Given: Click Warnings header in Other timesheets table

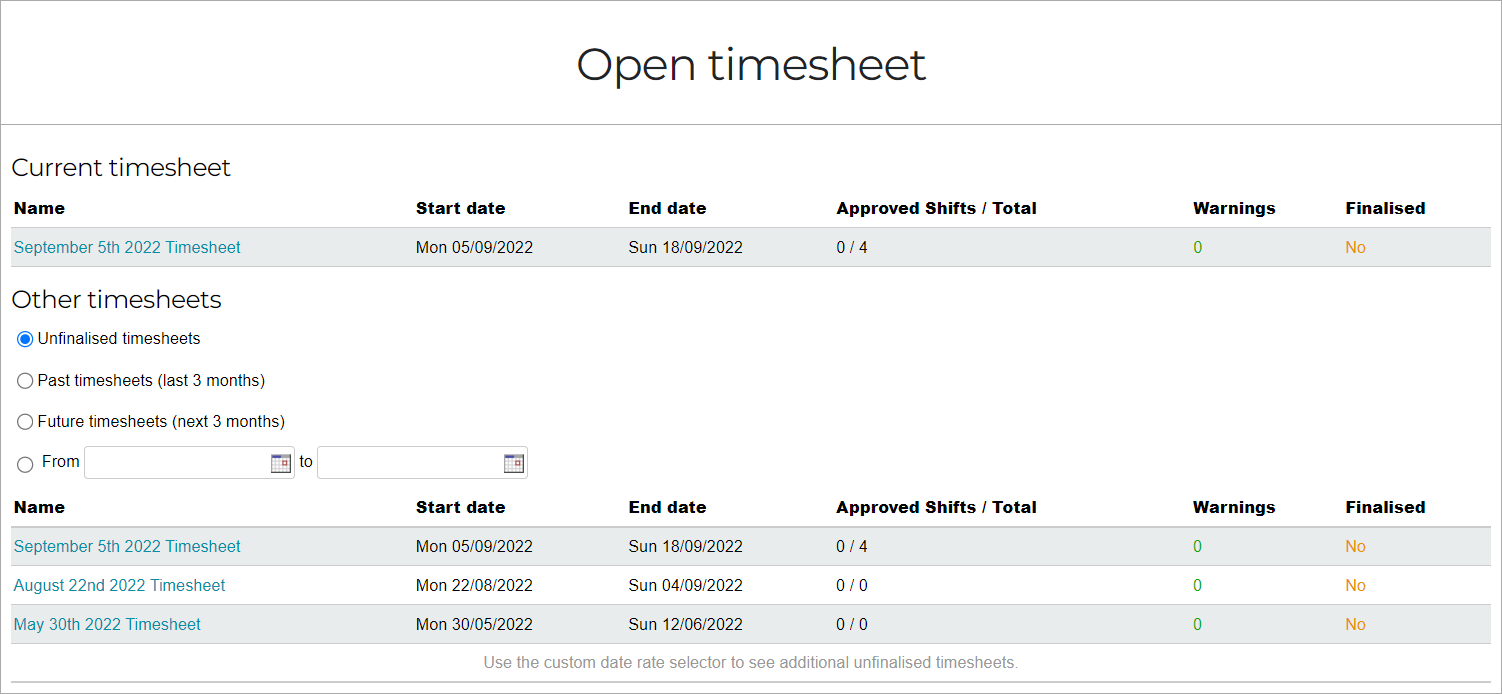Looking at the screenshot, I should click(1234, 507).
